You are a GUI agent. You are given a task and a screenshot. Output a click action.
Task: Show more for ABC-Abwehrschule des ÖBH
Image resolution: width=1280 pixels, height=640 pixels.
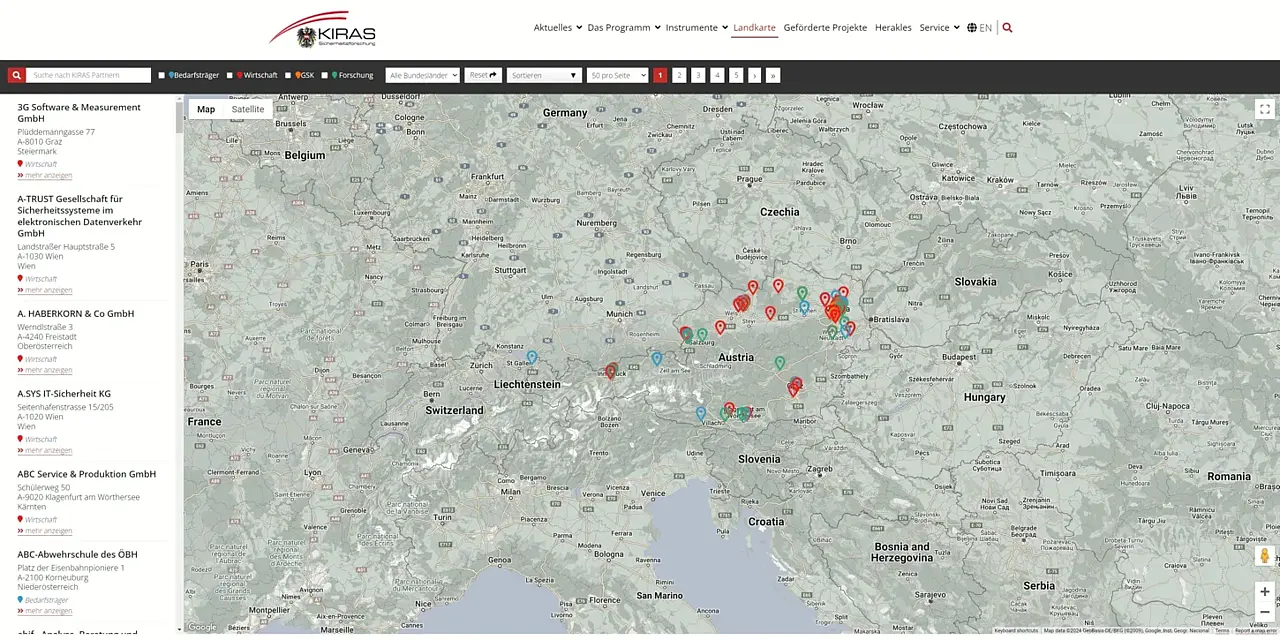click(45, 611)
